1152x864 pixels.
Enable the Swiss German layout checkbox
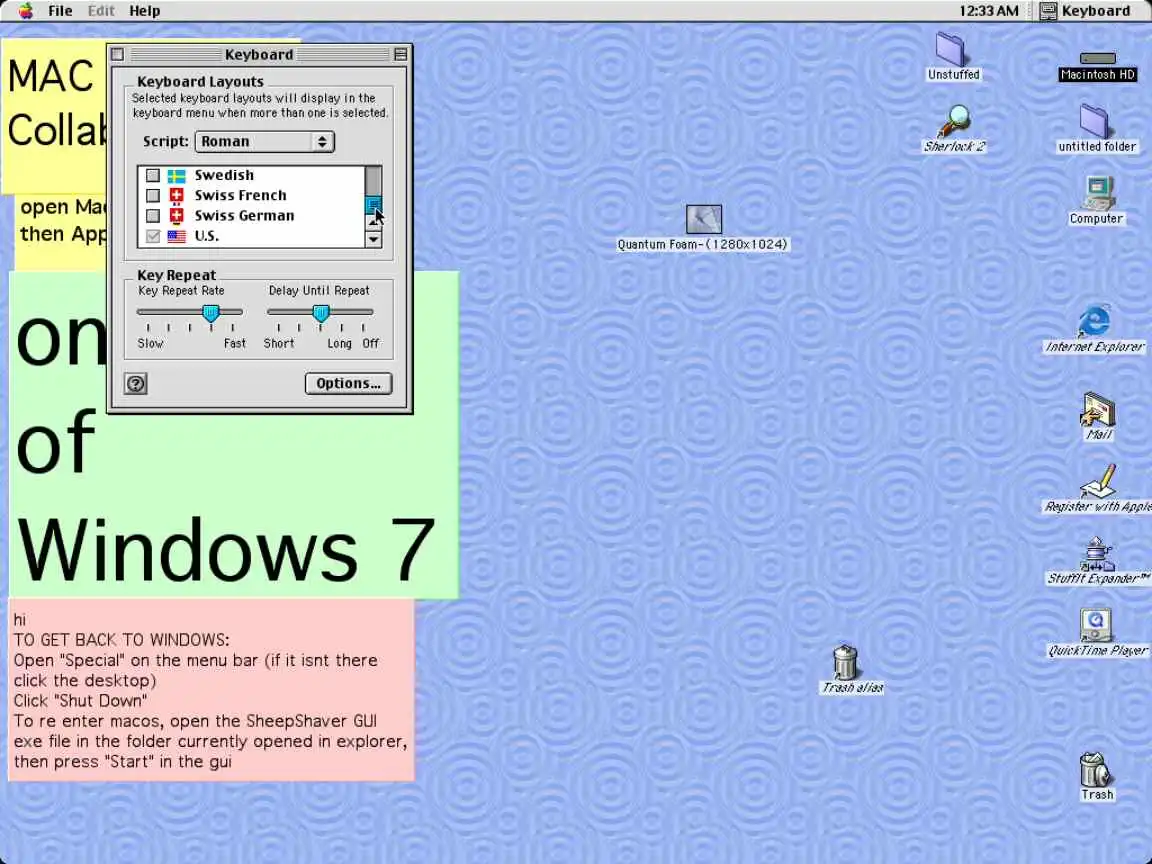click(x=153, y=215)
